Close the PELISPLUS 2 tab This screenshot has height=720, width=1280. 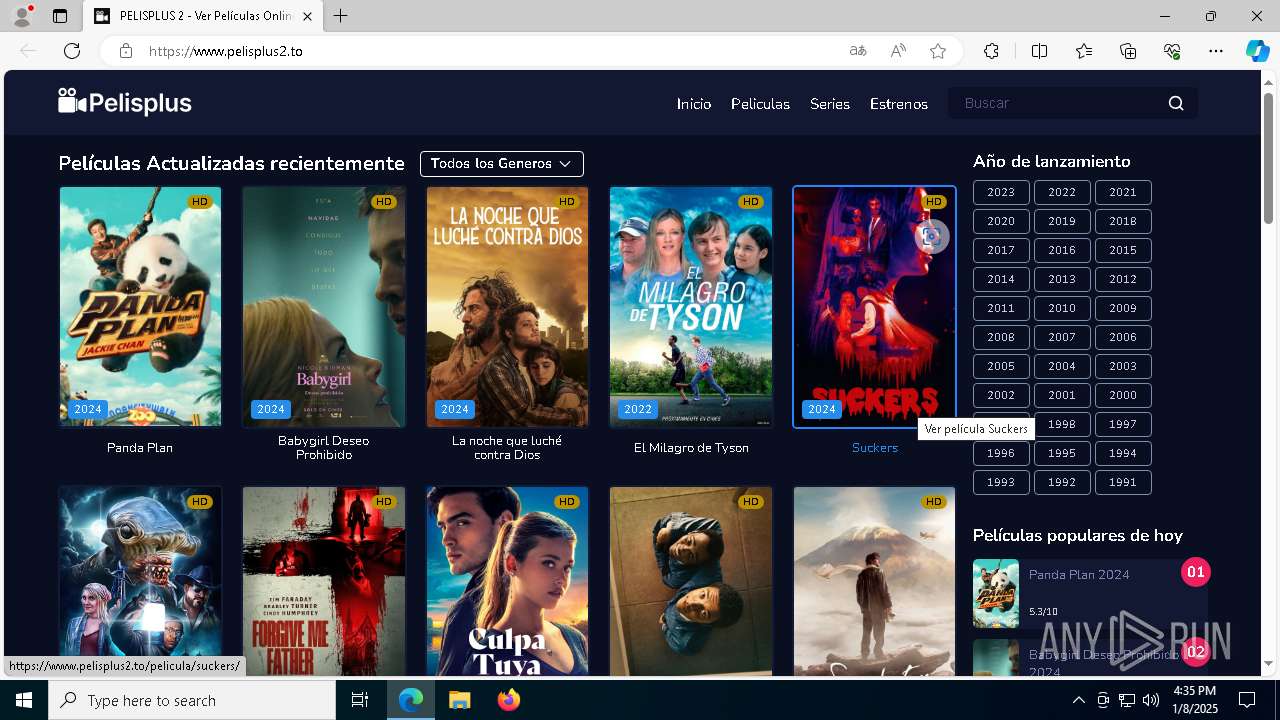pos(307,16)
